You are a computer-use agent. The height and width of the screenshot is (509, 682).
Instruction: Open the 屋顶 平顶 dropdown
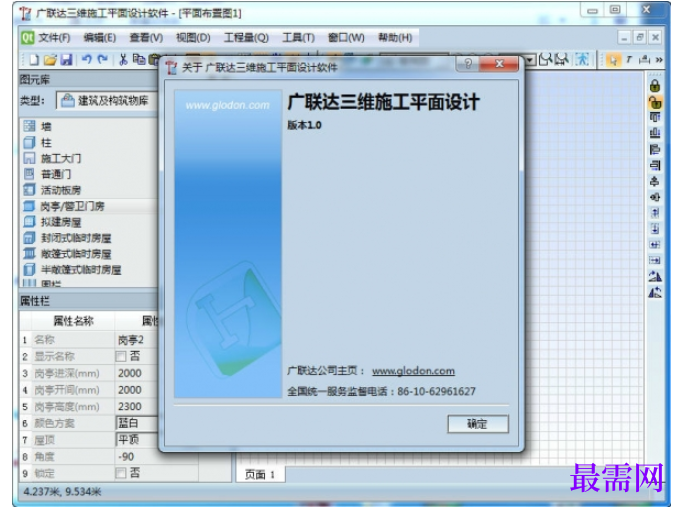(137, 440)
